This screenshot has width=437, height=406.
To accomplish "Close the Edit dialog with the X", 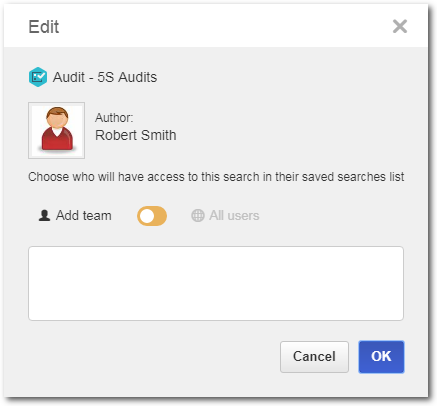I will 400,26.
